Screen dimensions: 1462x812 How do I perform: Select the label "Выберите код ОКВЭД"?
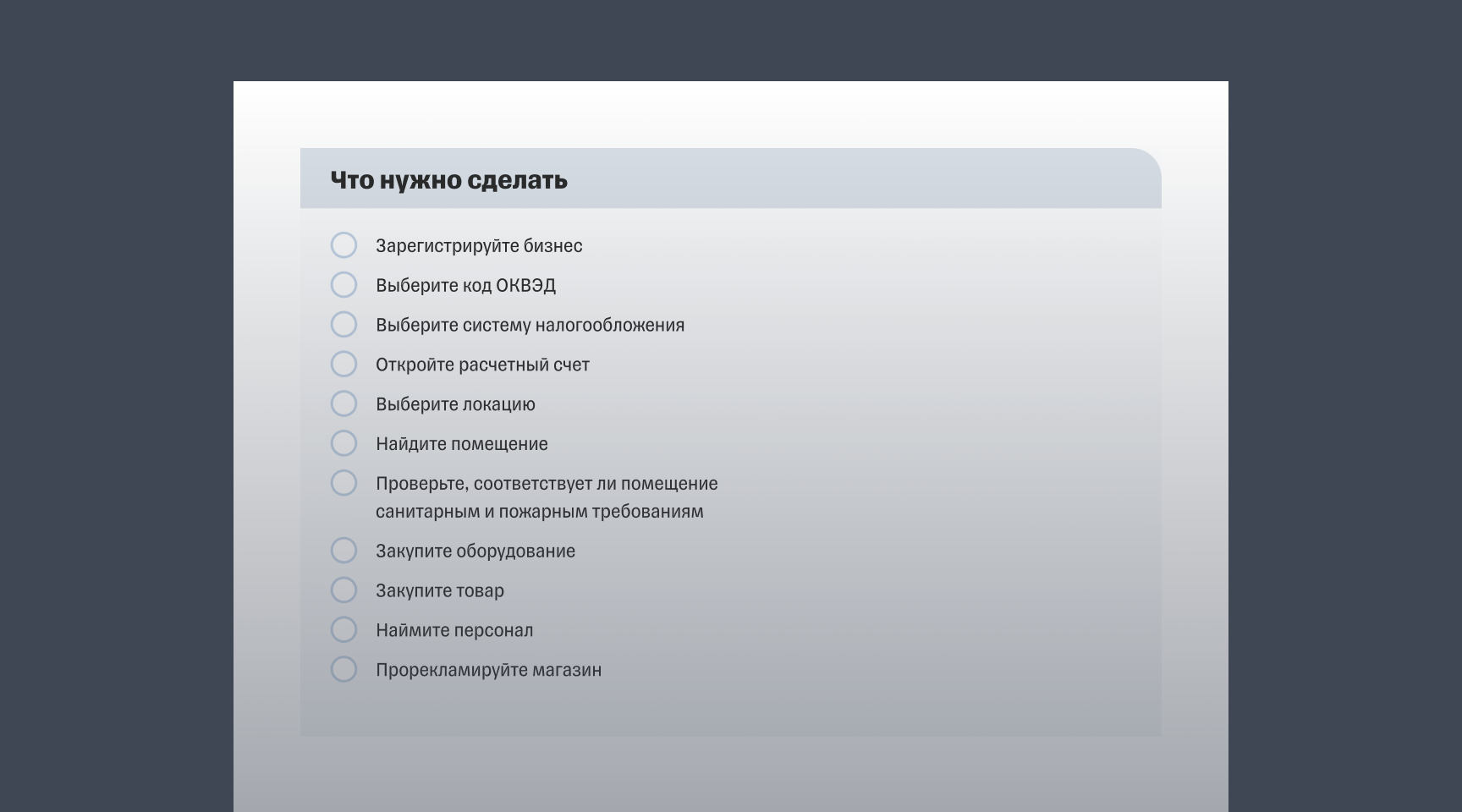click(x=465, y=286)
